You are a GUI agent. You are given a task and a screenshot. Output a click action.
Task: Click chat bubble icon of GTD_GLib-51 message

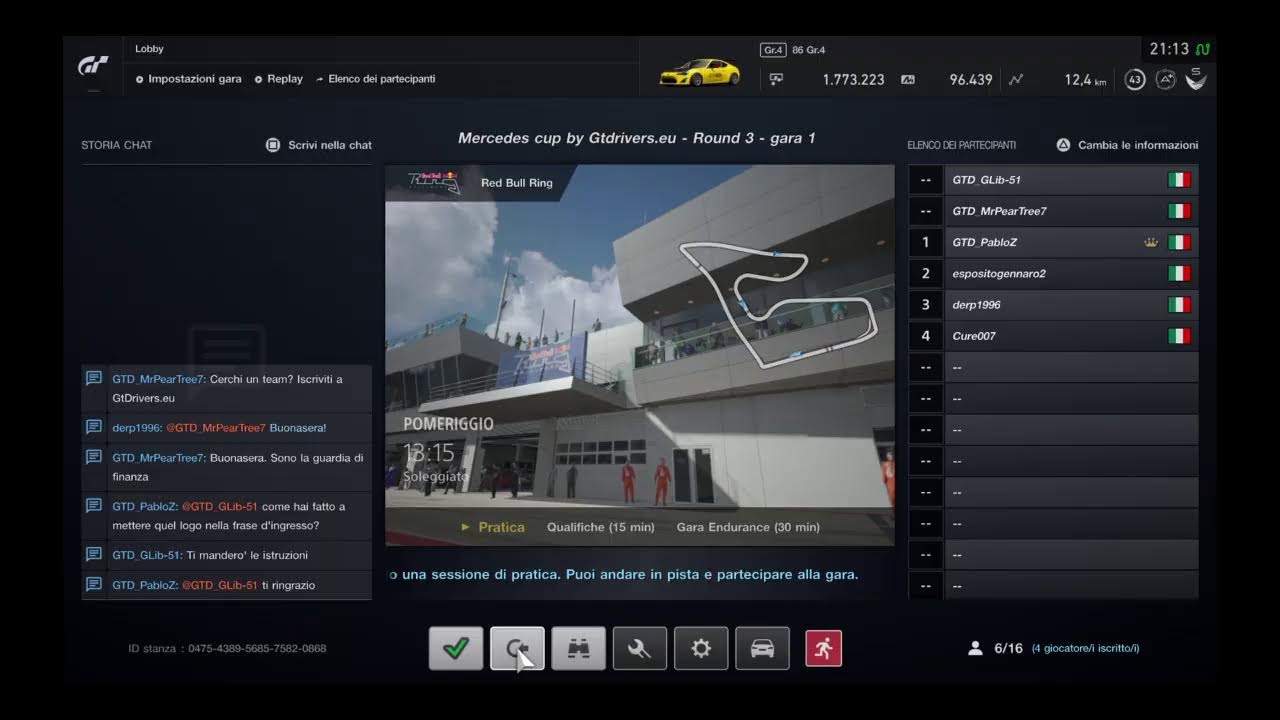pyautogui.click(x=94, y=554)
